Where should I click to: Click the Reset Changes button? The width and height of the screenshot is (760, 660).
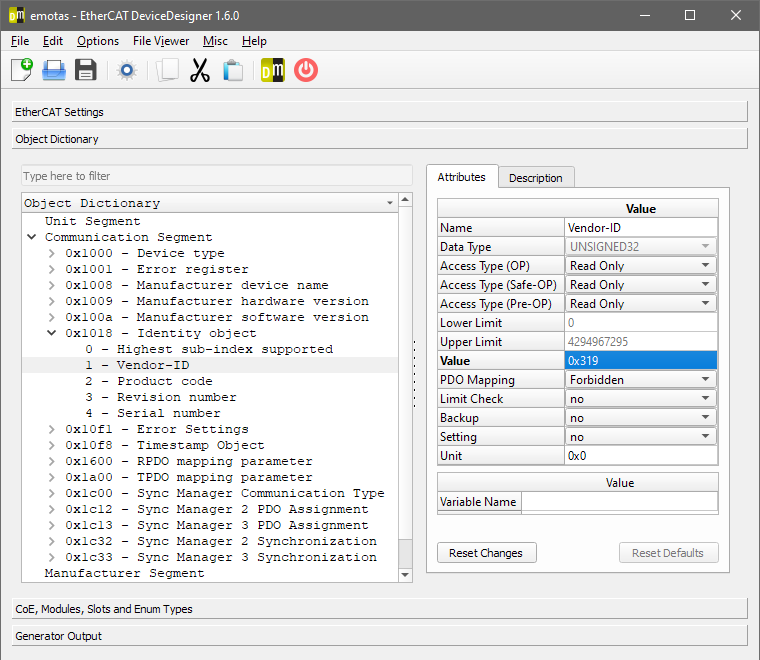486,553
